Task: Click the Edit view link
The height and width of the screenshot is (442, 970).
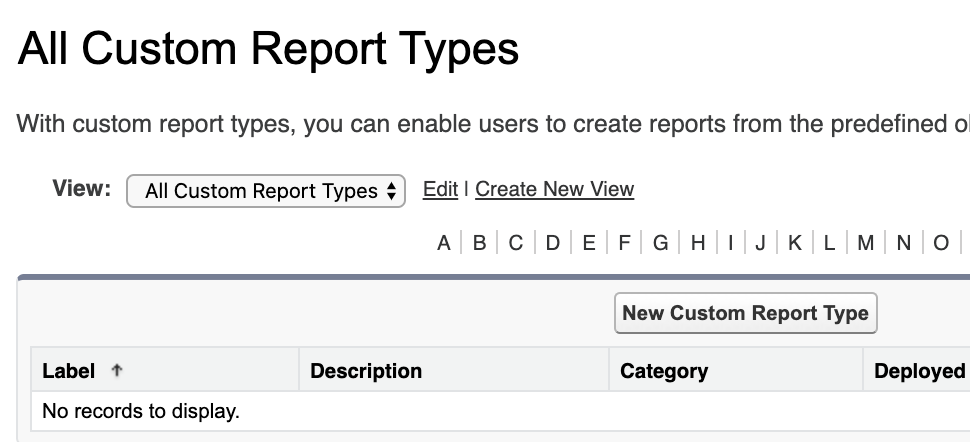Action: (440, 189)
